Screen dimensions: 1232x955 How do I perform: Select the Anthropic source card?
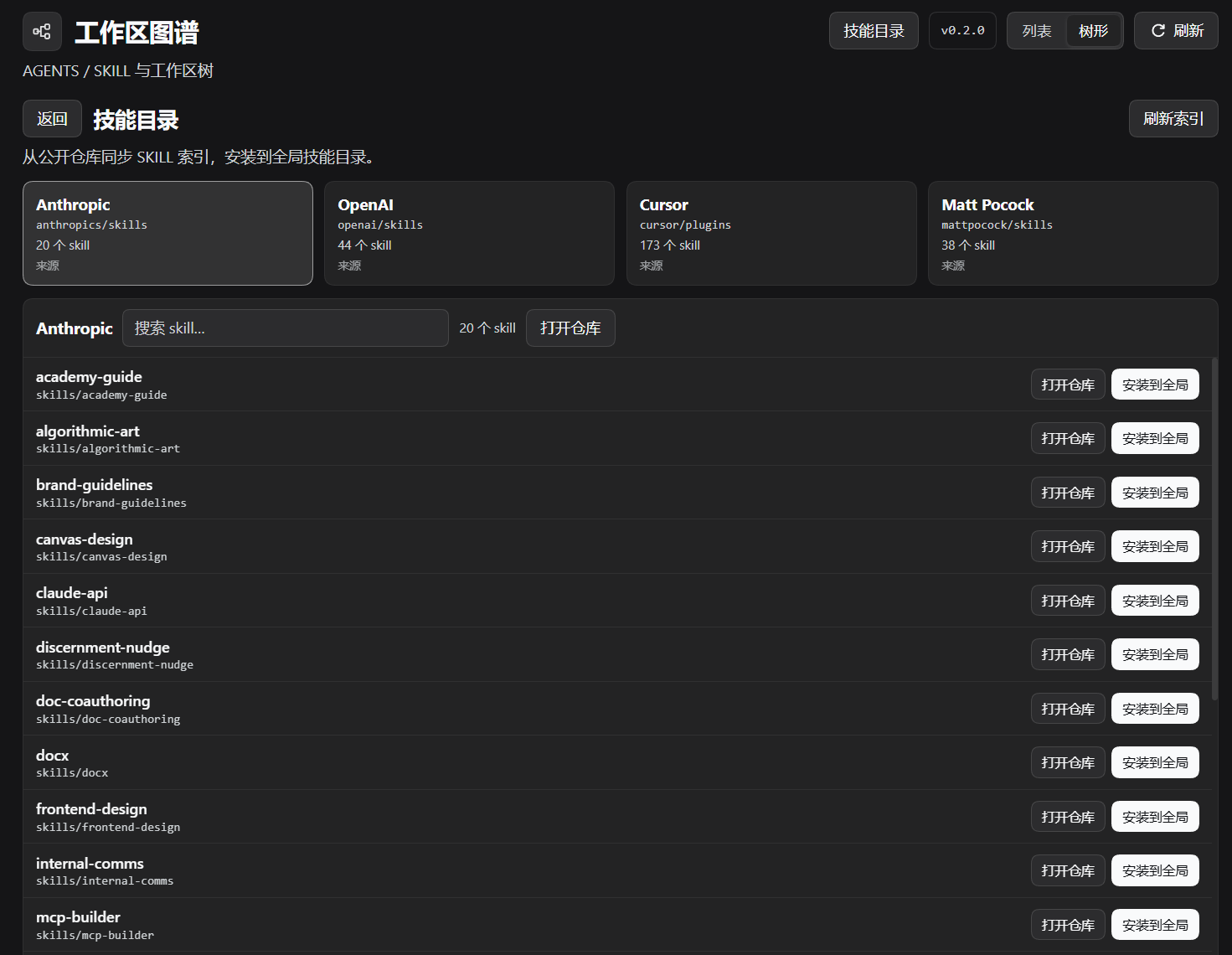pos(168,234)
